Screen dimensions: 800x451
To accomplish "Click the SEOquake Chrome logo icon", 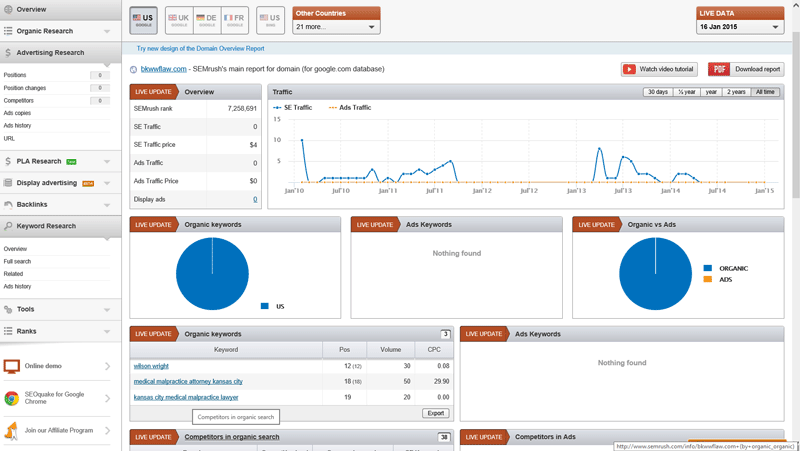I will tap(12, 398).
